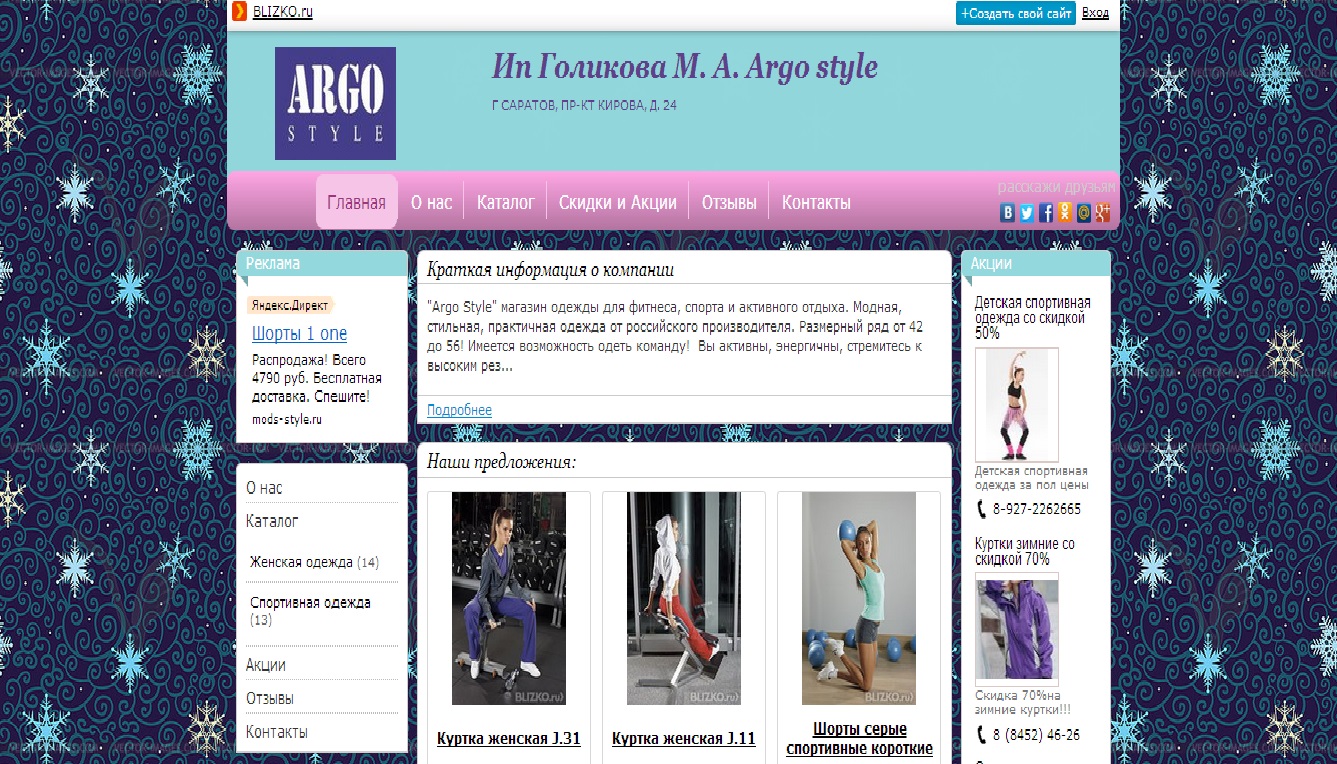Open the 'Спортивная одежда (13)' category
The height and width of the screenshot is (764, 1337).
(x=311, y=611)
